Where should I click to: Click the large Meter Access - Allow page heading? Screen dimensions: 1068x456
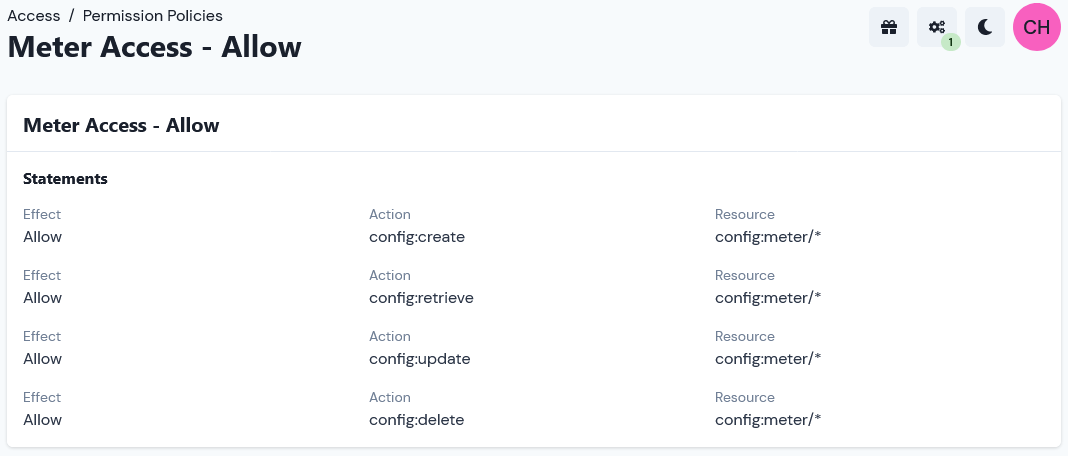tap(155, 47)
